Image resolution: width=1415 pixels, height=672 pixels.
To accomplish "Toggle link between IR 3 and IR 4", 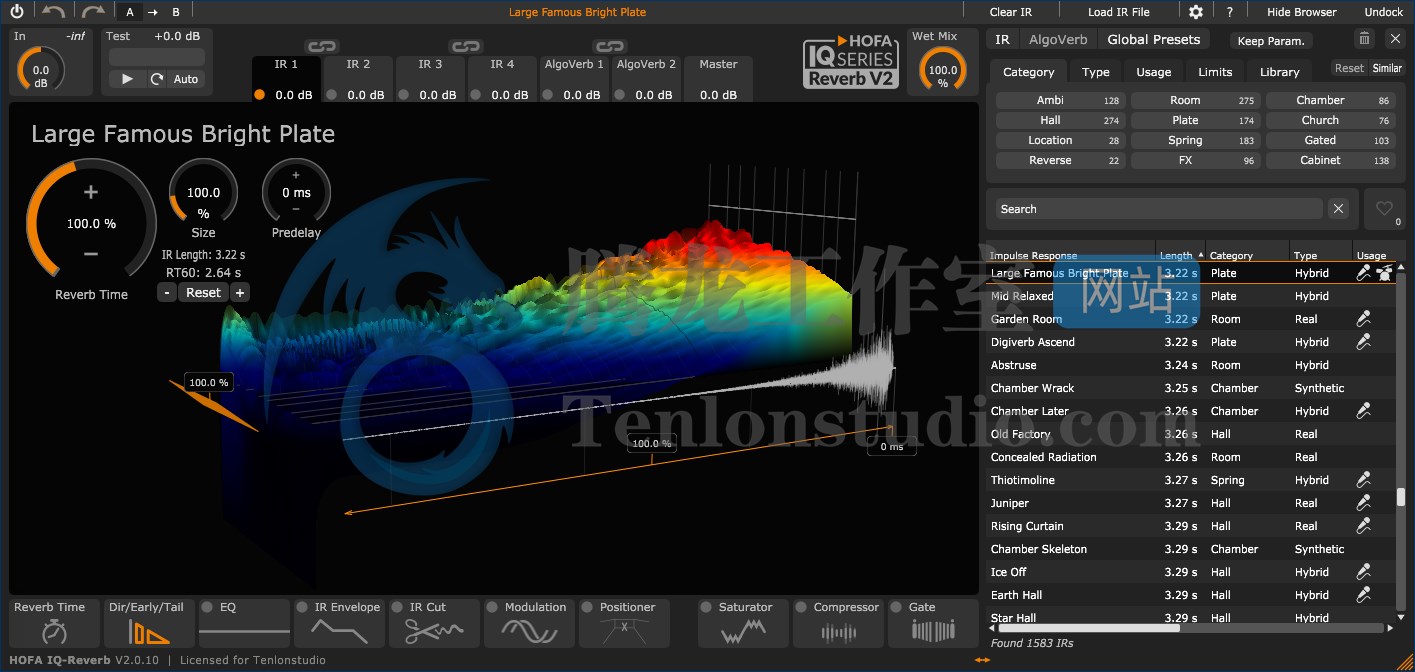I will (x=466, y=46).
